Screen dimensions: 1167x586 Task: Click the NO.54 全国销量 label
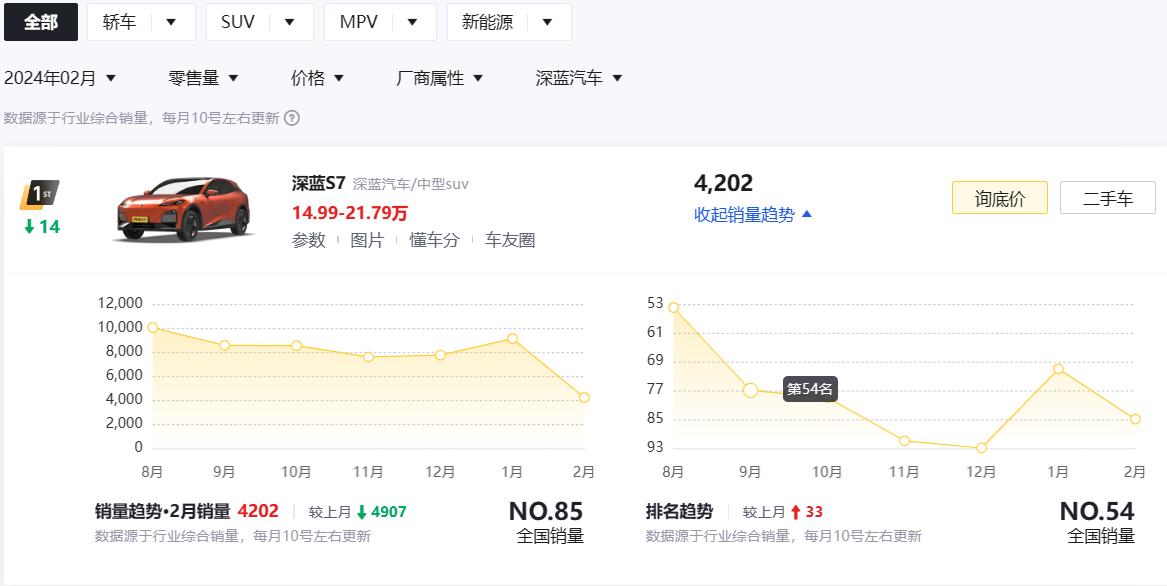[x=1097, y=522]
